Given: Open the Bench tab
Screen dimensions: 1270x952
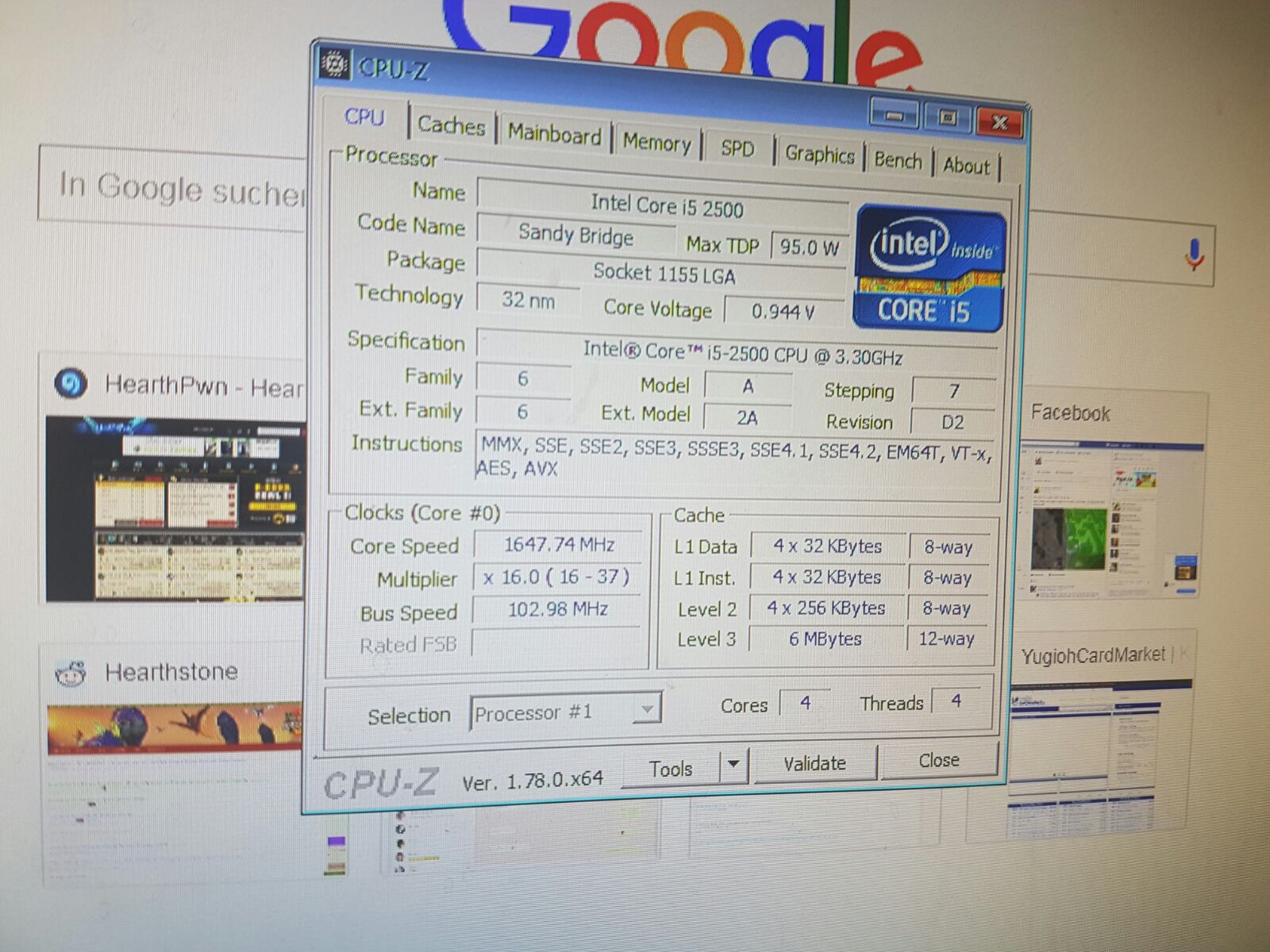Looking at the screenshot, I should [x=899, y=160].
